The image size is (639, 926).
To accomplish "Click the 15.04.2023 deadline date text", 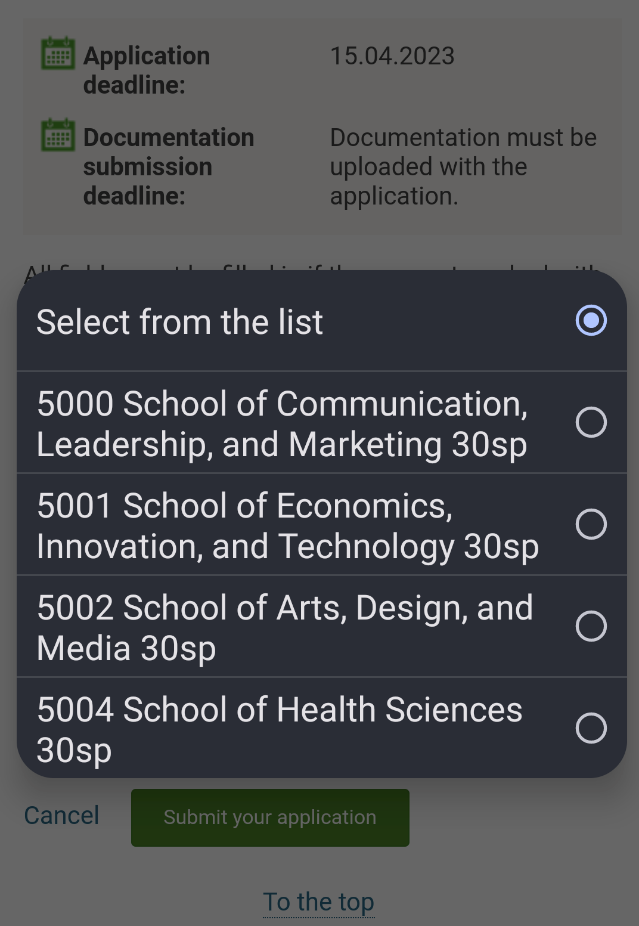I will click(392, 56).
